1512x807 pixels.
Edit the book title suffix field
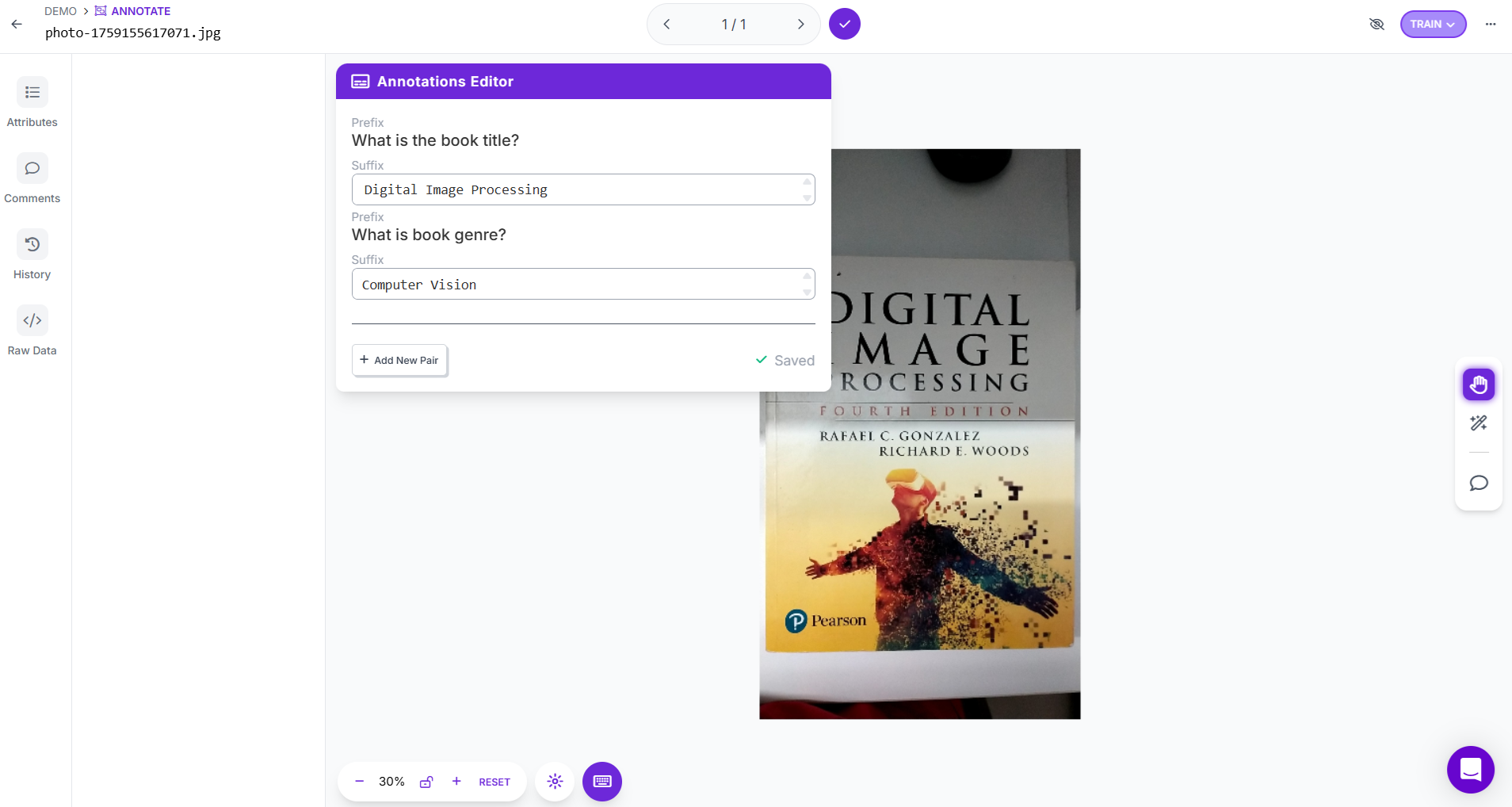pos(583,189)
